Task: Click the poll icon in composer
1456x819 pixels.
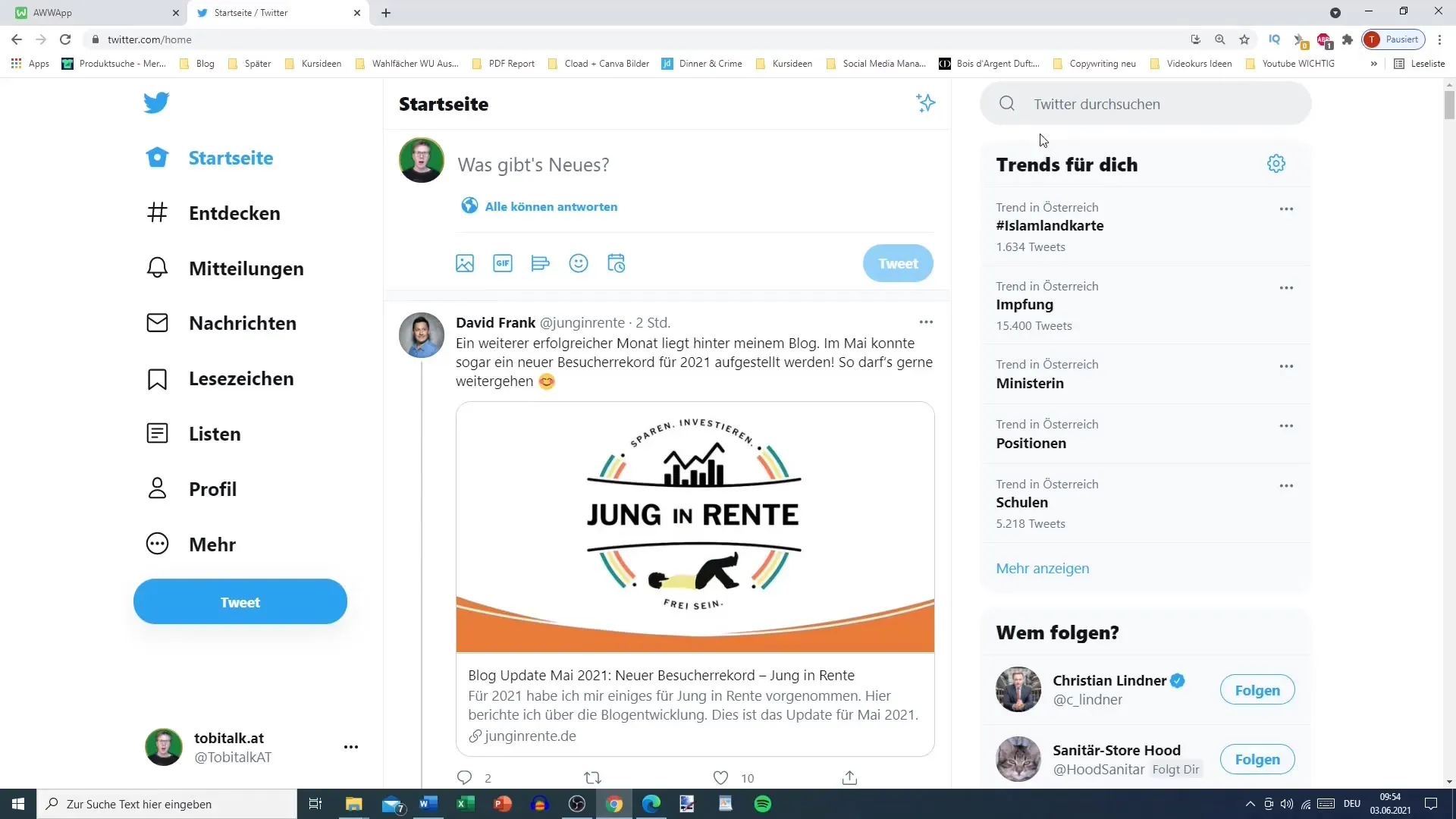Action: tap(541, 264)
